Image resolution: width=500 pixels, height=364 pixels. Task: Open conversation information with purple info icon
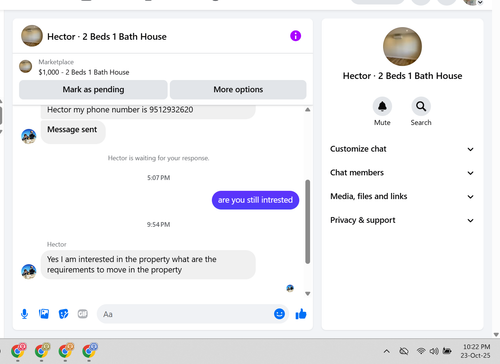pos(295,36)
